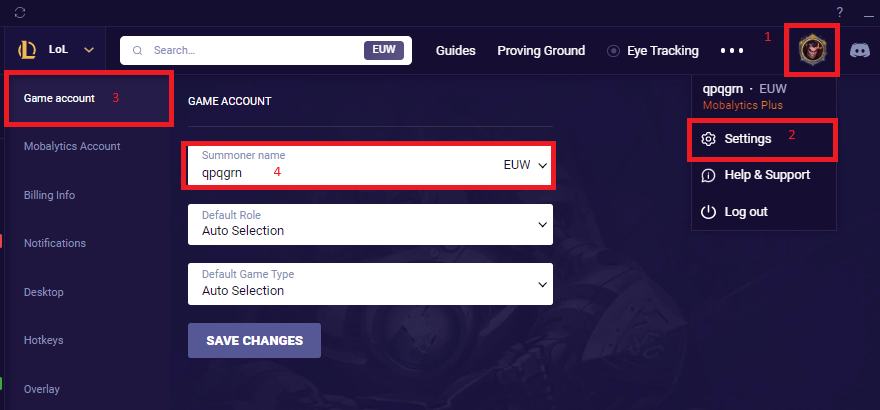Click the League of Legends logo icon
The width and height of the screenshot is (880, 410).
pyautogui.click(x=27, y=49)
